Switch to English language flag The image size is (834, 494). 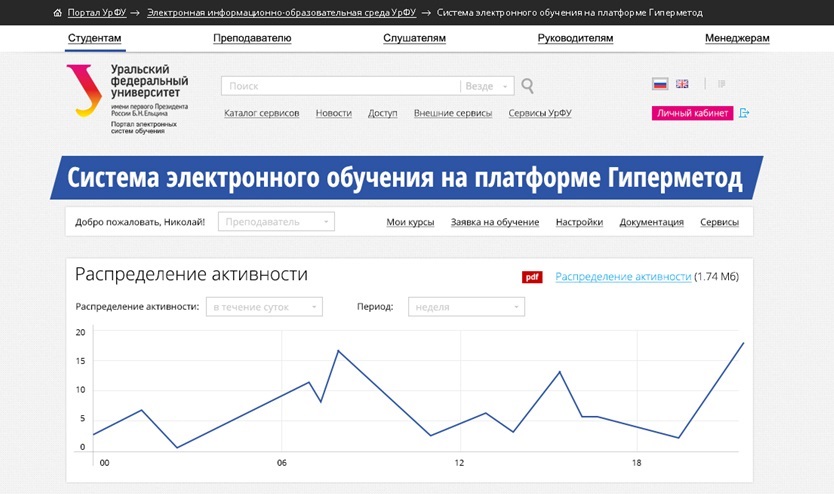pos(682,84)
